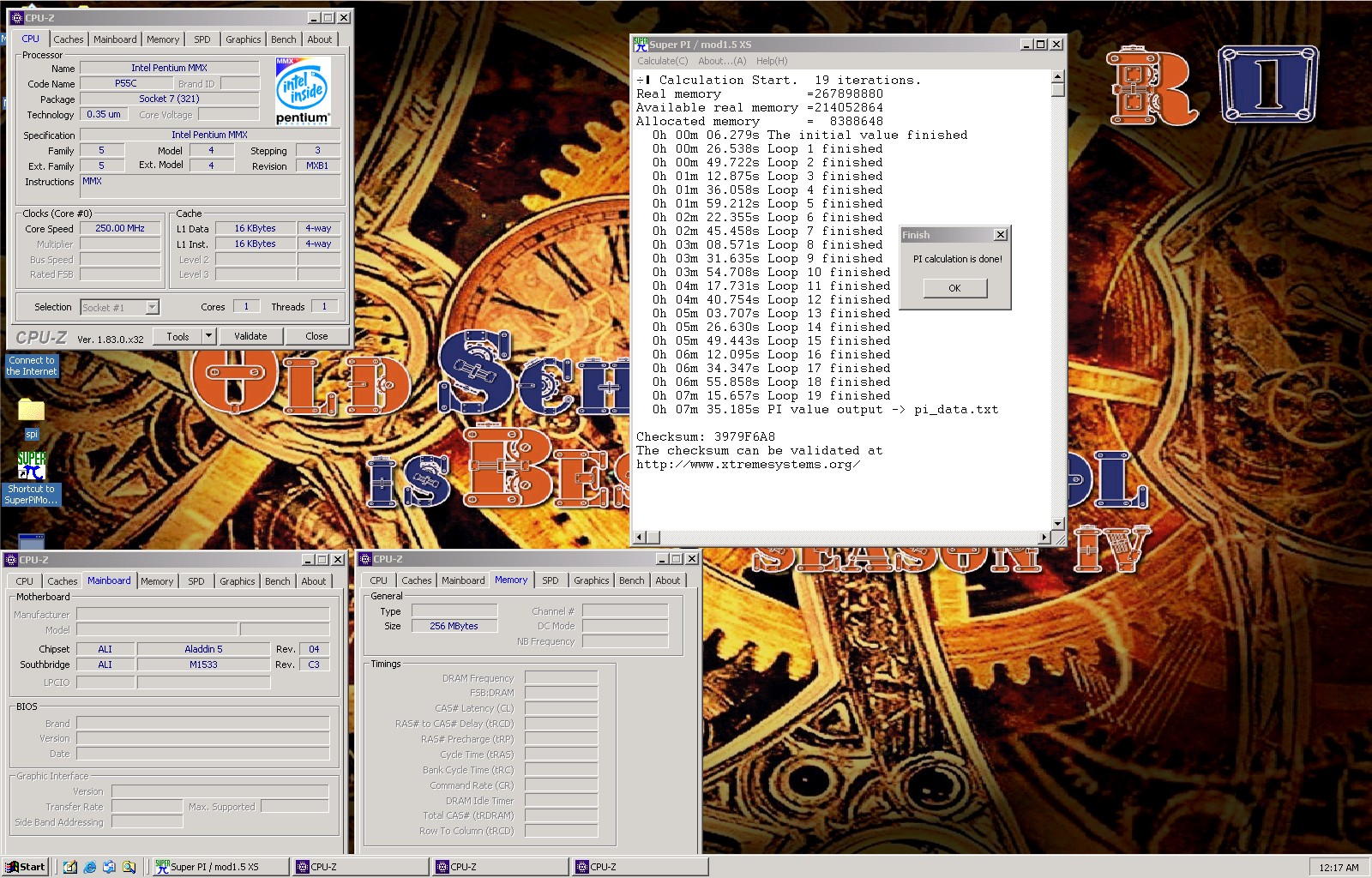The height and width of the screenshot is (878, 1372).
Task: Click the memory Size value 256 MBytes
Action: [454, 626]
